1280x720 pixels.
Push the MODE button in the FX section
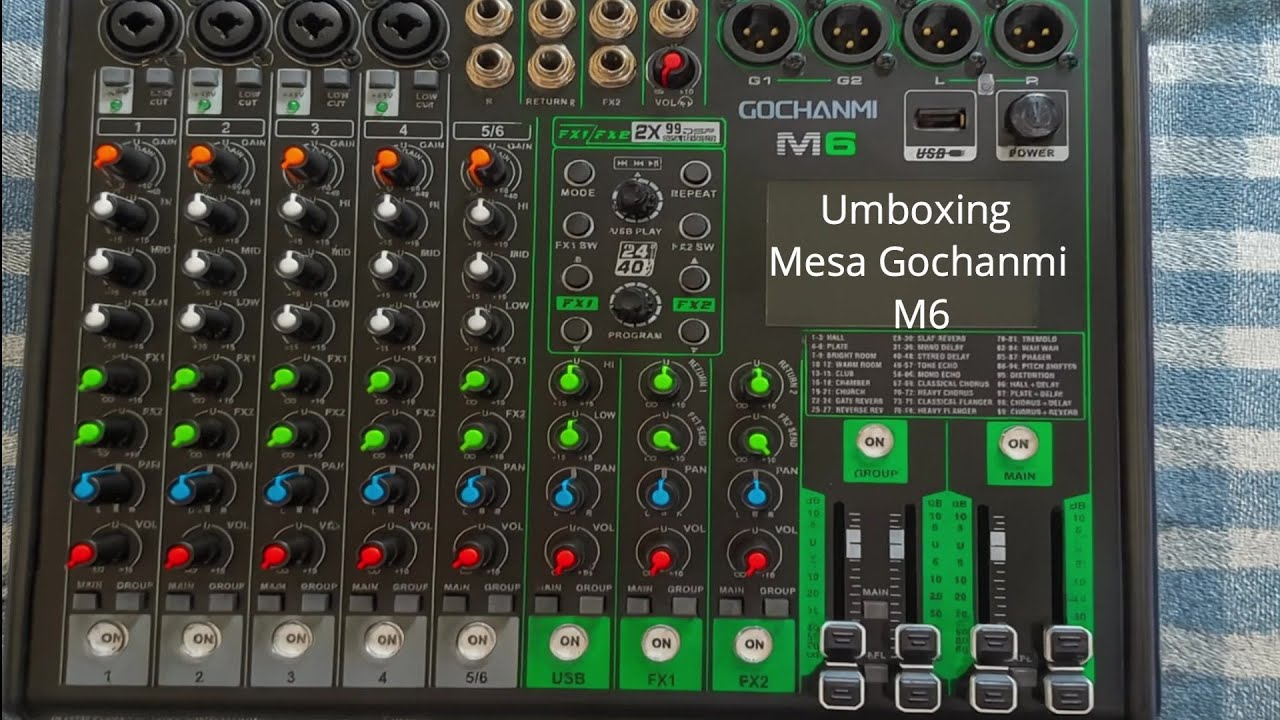578,173
